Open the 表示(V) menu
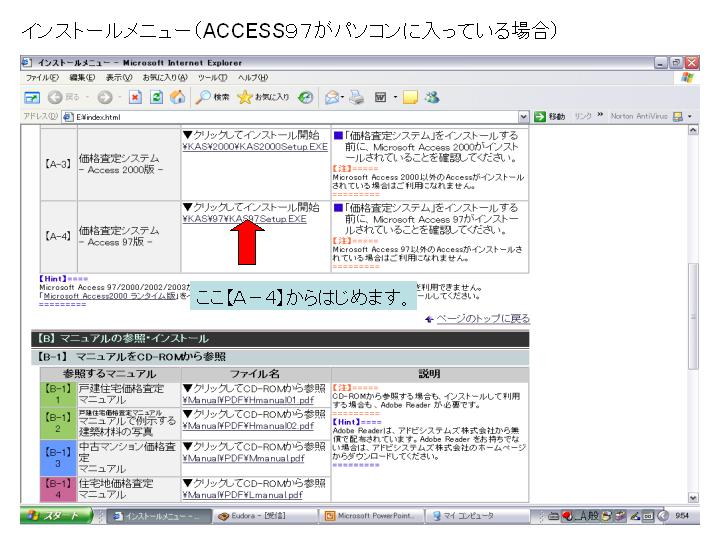 [x=119, y=78]
